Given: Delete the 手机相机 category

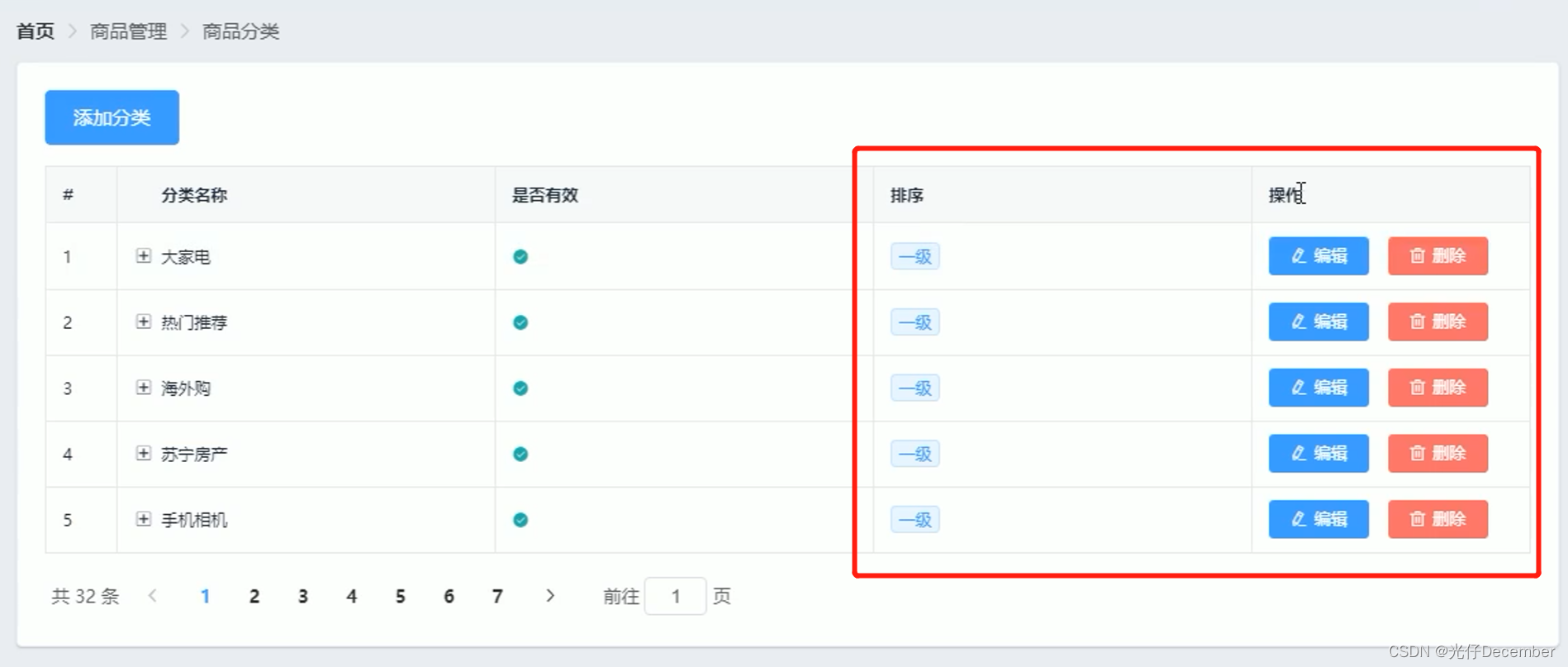Looking at the screenshot, I should [1438, 519].
